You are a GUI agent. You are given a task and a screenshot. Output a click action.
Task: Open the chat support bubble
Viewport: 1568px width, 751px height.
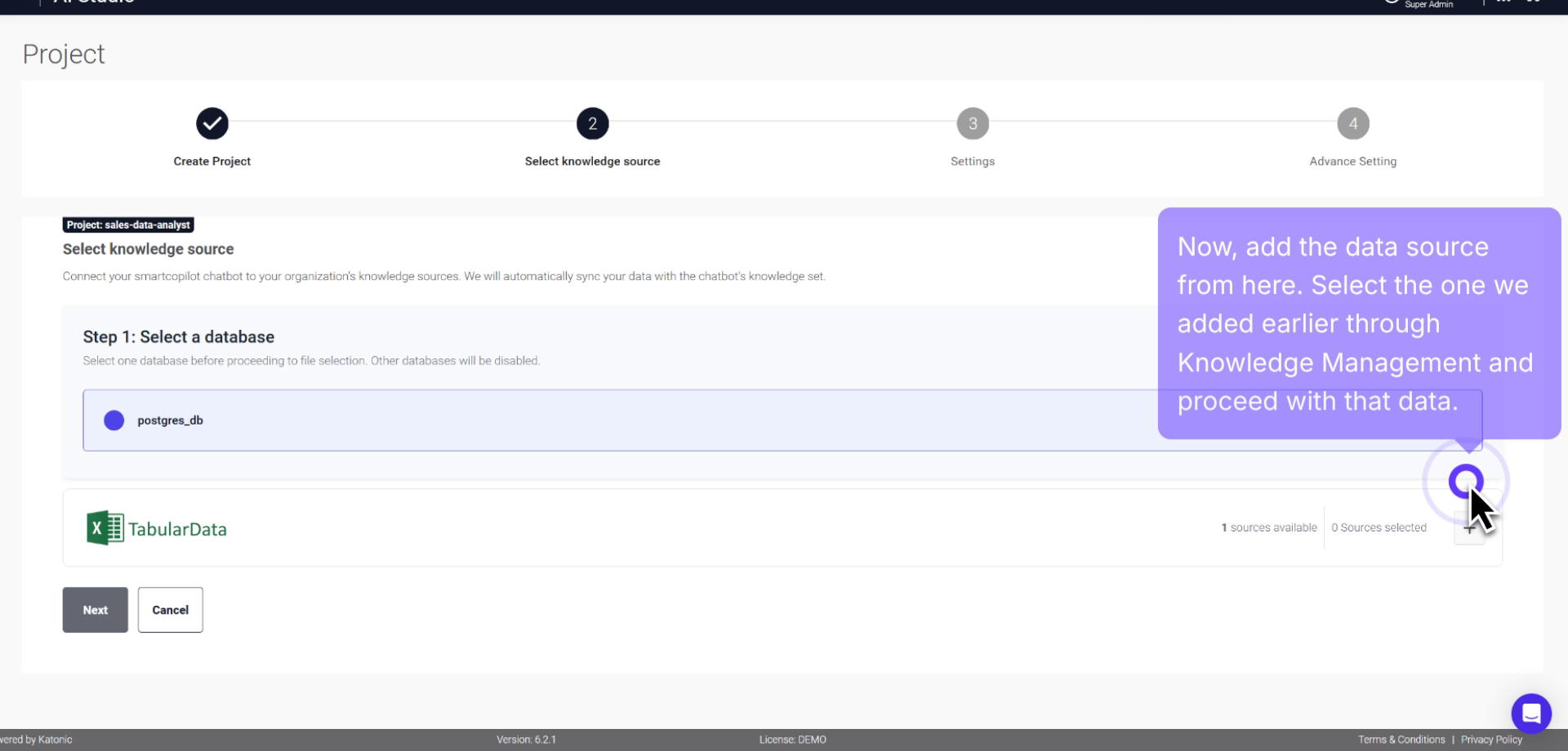coord(1531,713)
